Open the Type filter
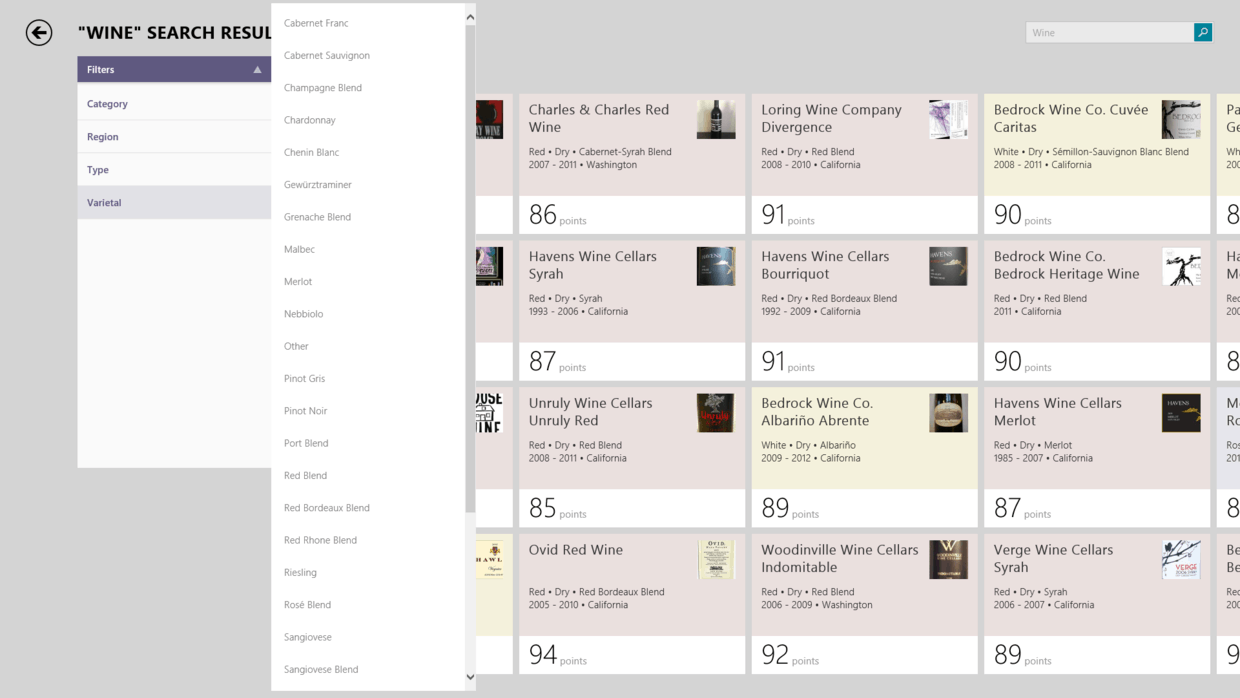The height and width of the screenshot is (698, 1240). (x=174, y=170)
